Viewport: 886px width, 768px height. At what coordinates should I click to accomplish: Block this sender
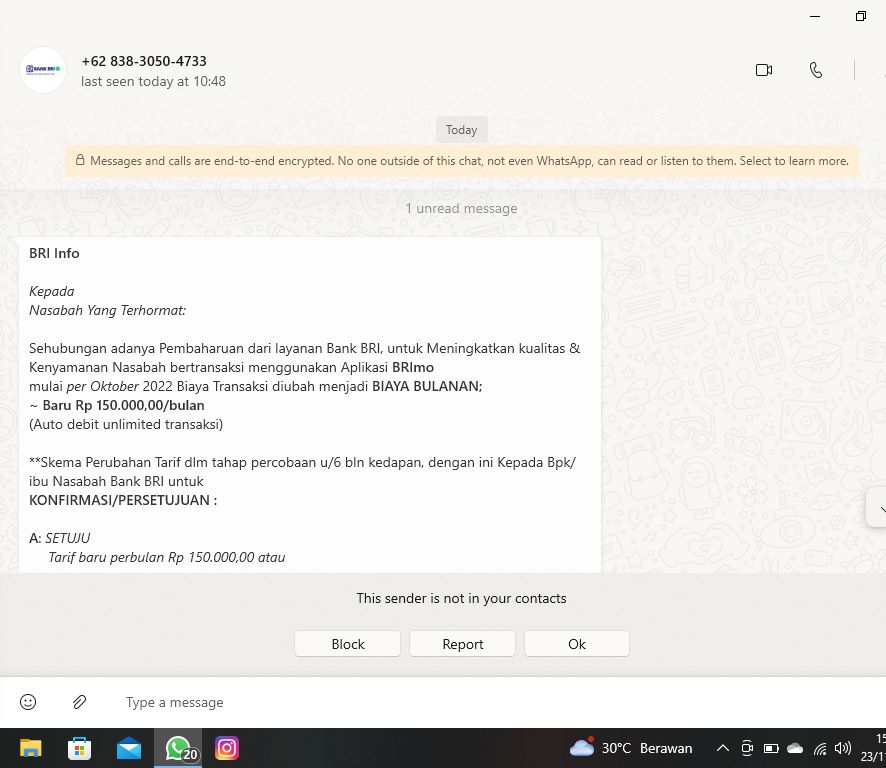coord(348,644)
